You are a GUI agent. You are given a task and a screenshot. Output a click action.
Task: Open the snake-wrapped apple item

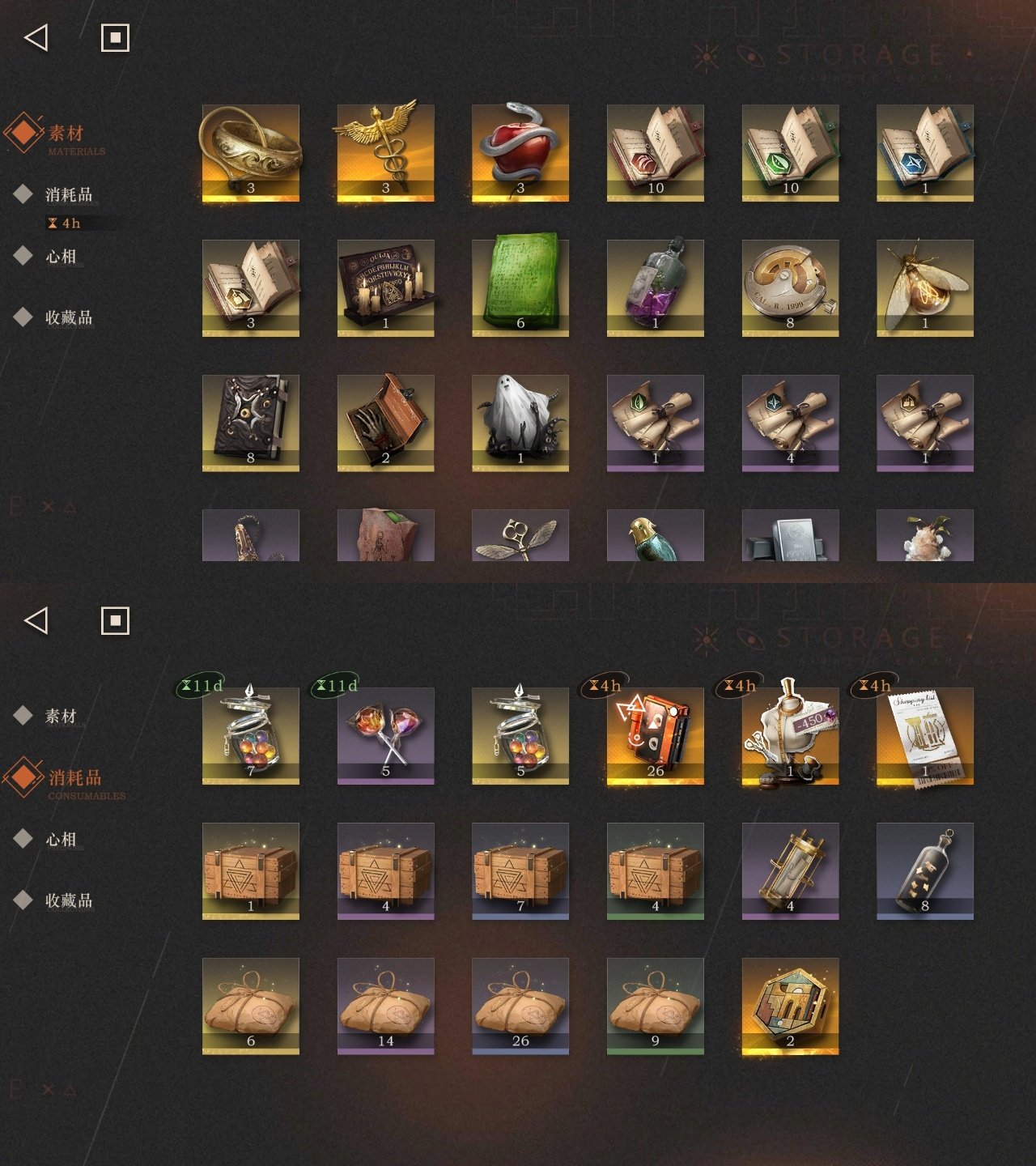520,153
